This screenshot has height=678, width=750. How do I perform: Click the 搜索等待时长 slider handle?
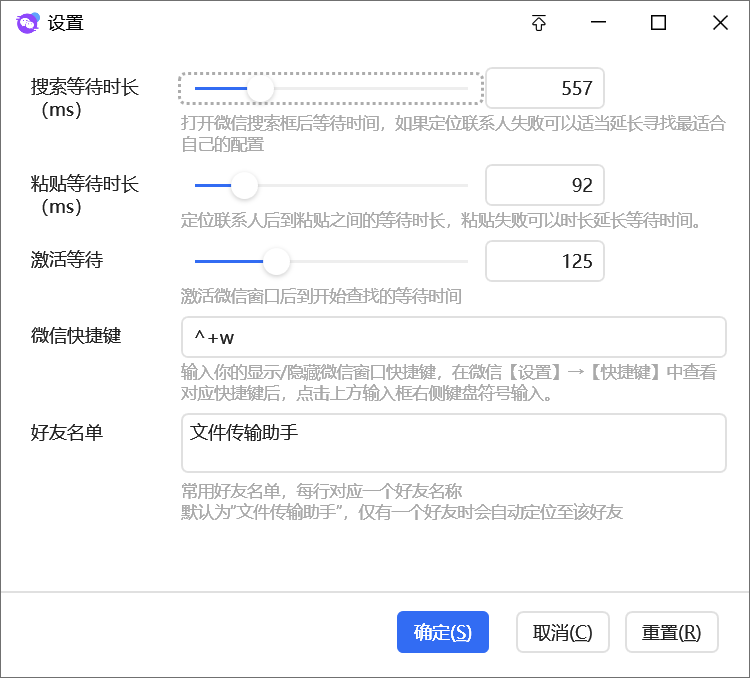[260, 89]
